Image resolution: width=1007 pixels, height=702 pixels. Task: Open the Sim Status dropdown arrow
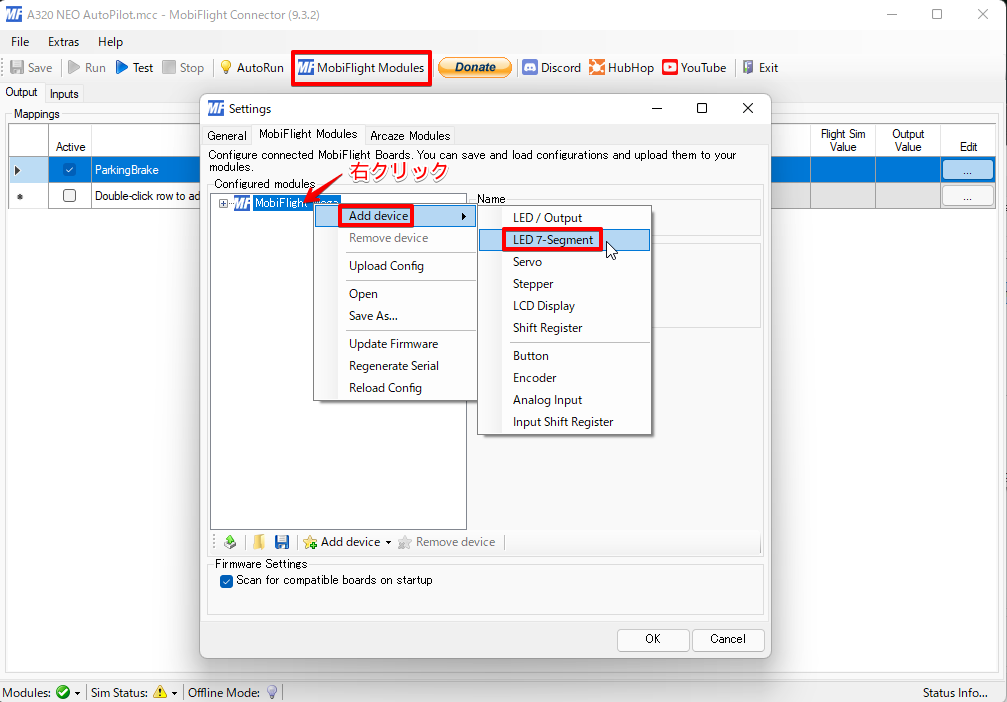pos(174,693)
